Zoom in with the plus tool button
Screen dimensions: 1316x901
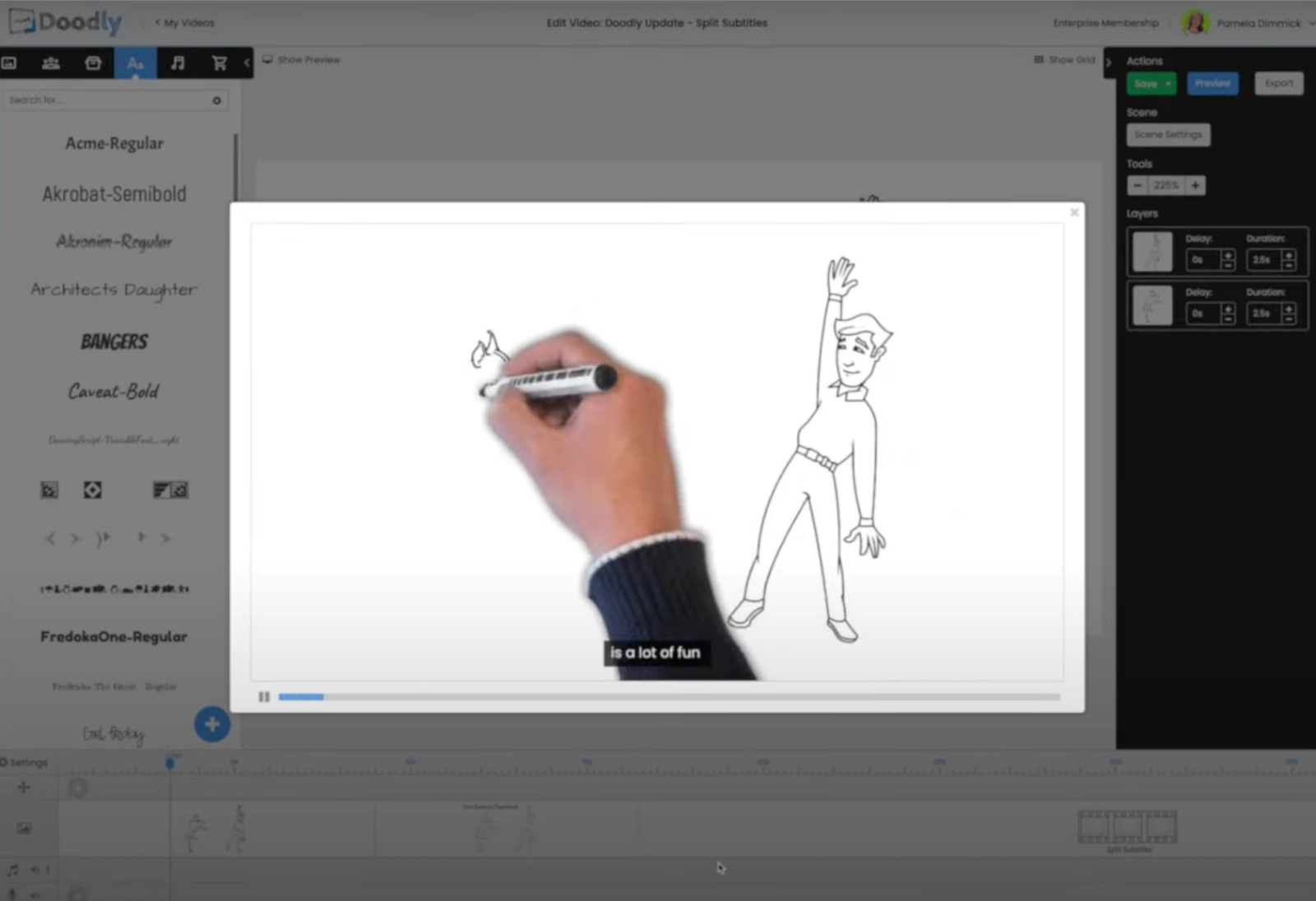pos(1195,185)
